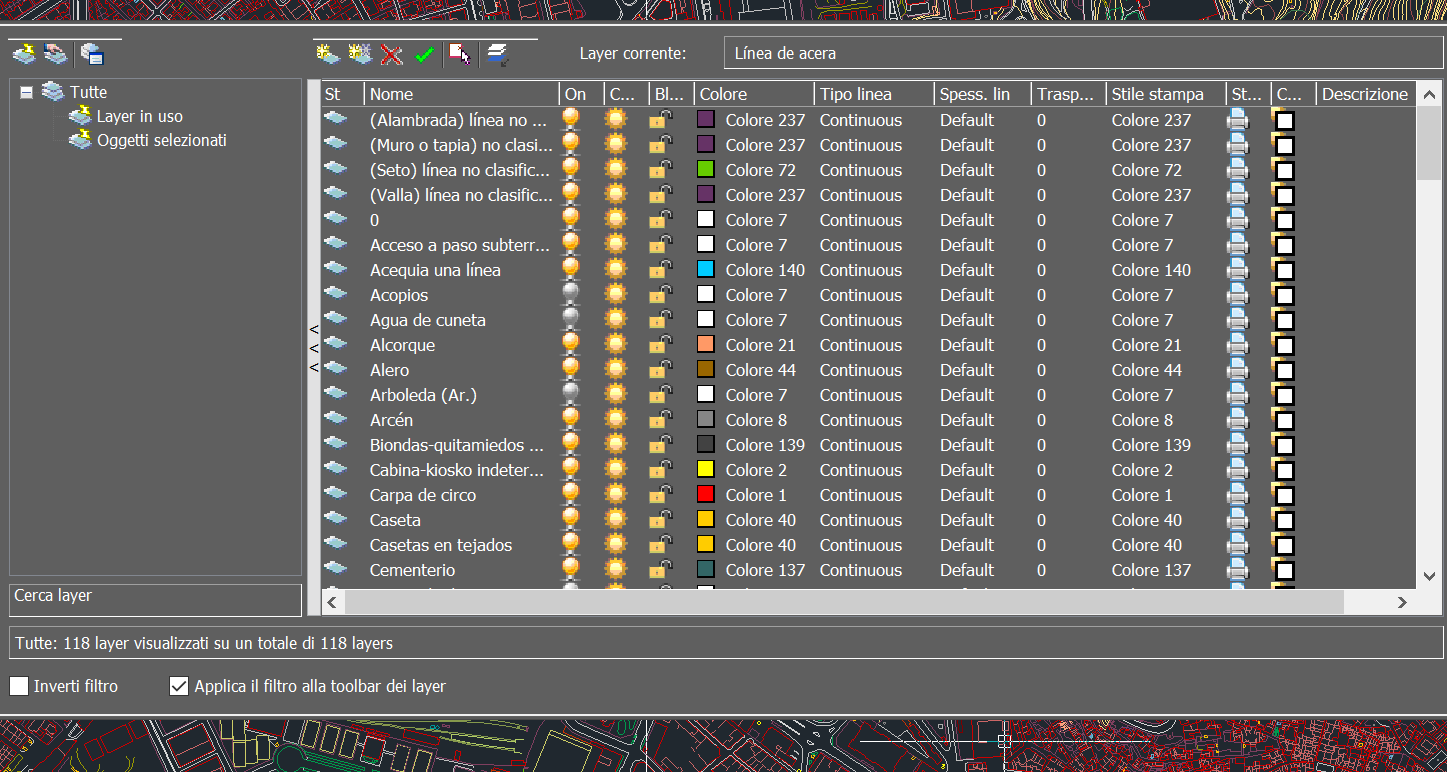Turn off the (Alambrada) layer lightbulb
Image resolution: width=1447 pixels, height=772 pixels.
click(571, 119)
